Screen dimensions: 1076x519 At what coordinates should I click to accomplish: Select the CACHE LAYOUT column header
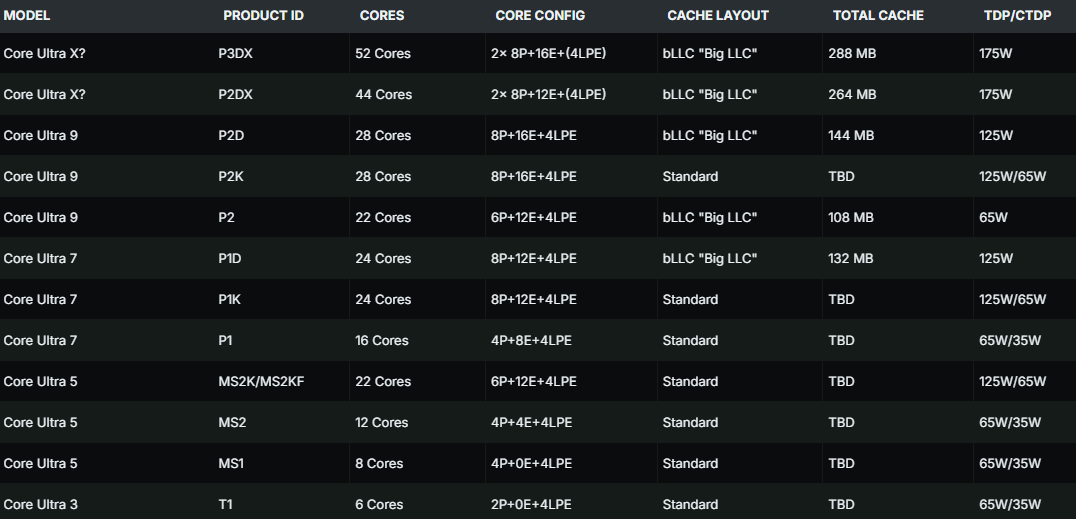click(x=718, y=16)
